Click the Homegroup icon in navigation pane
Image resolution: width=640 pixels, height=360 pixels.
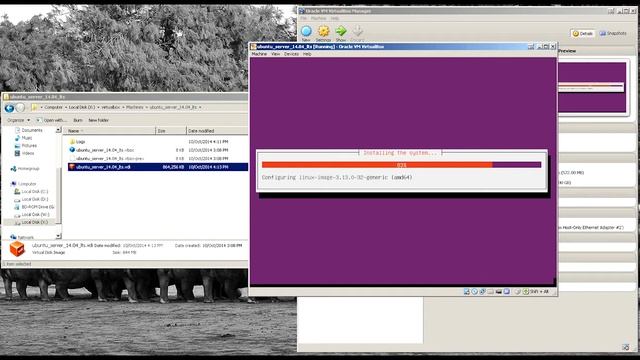click(13, 169)
